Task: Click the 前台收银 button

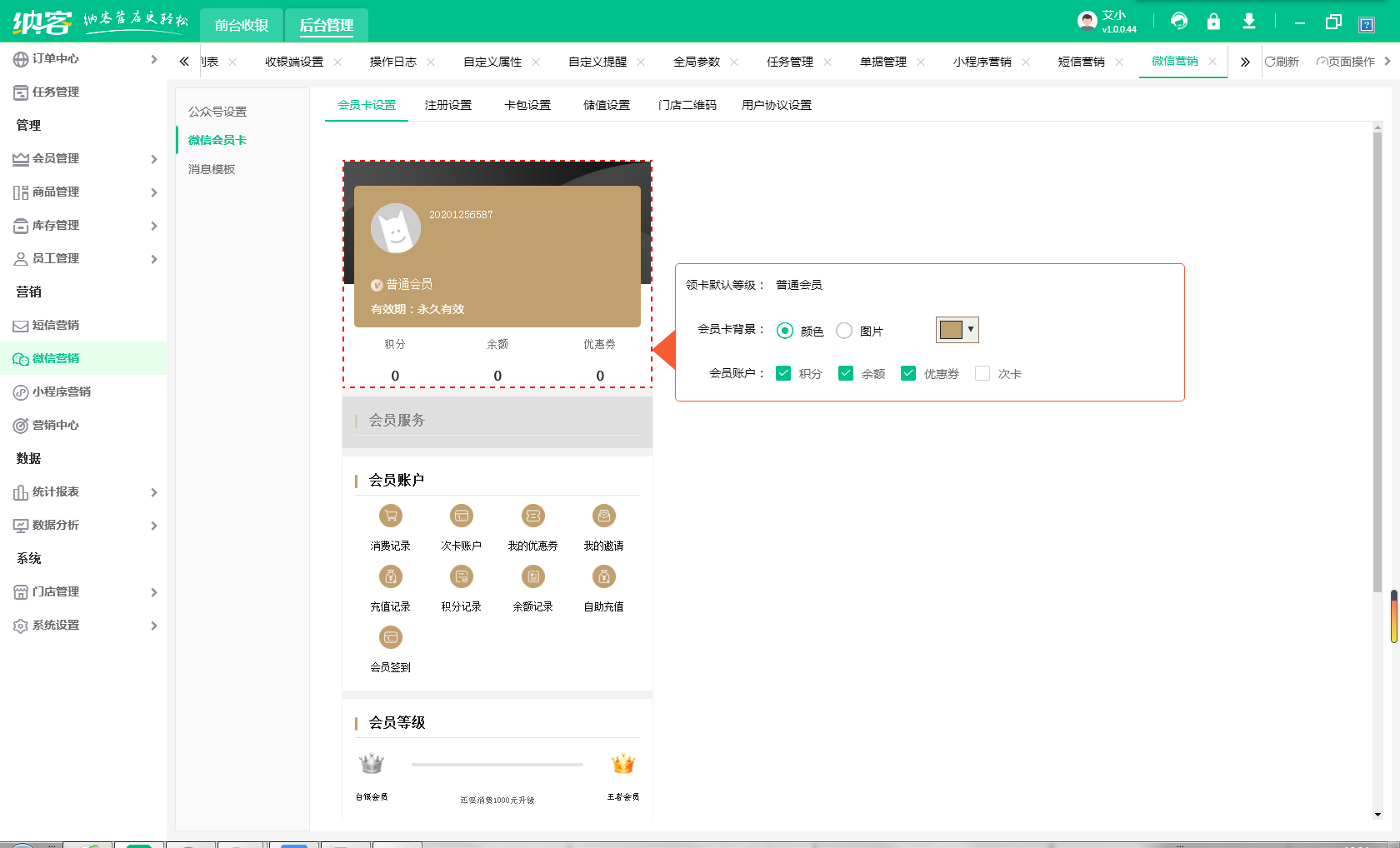Action: [242, 24]
